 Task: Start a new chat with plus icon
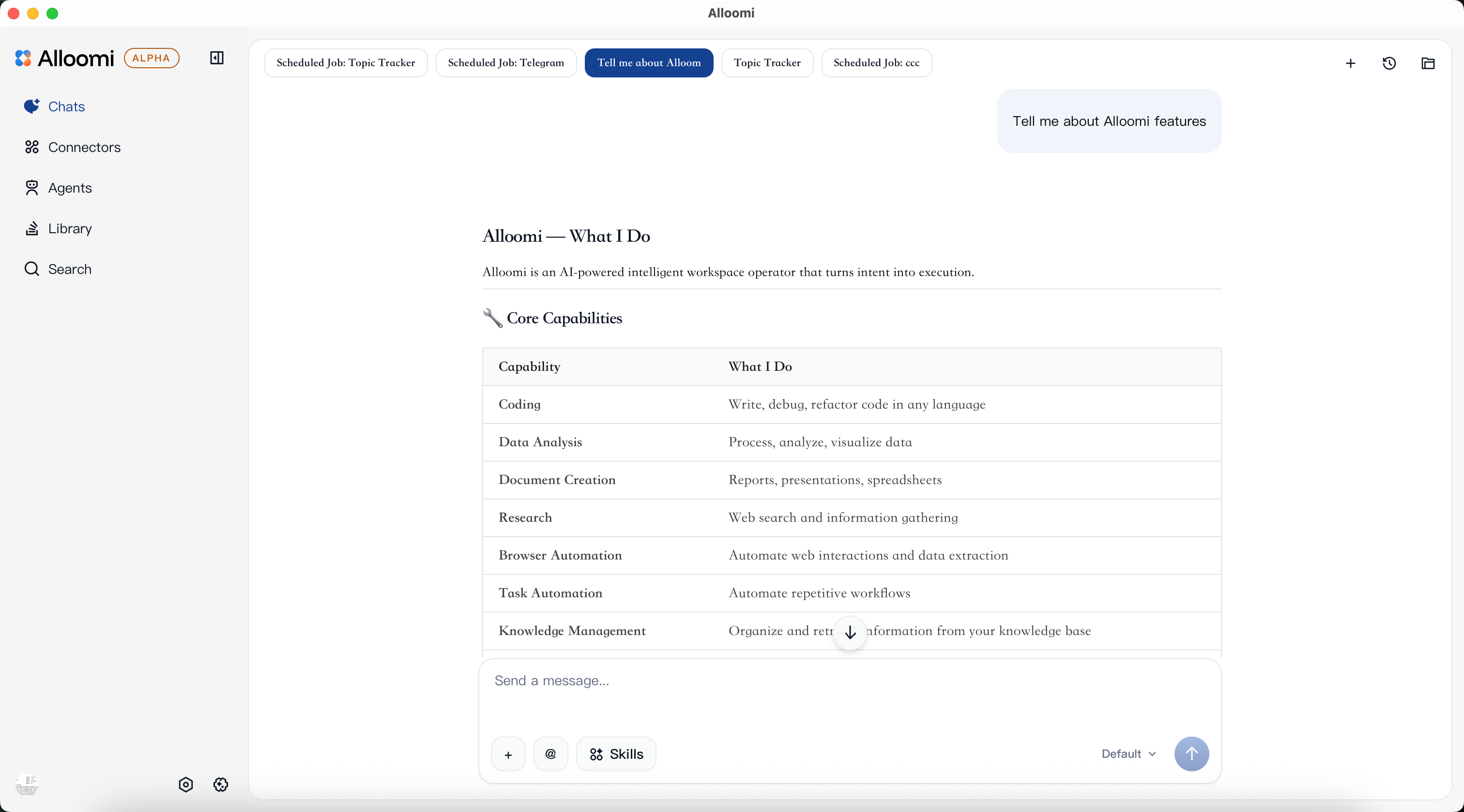pyautogui.click(x=1350, y=63)
